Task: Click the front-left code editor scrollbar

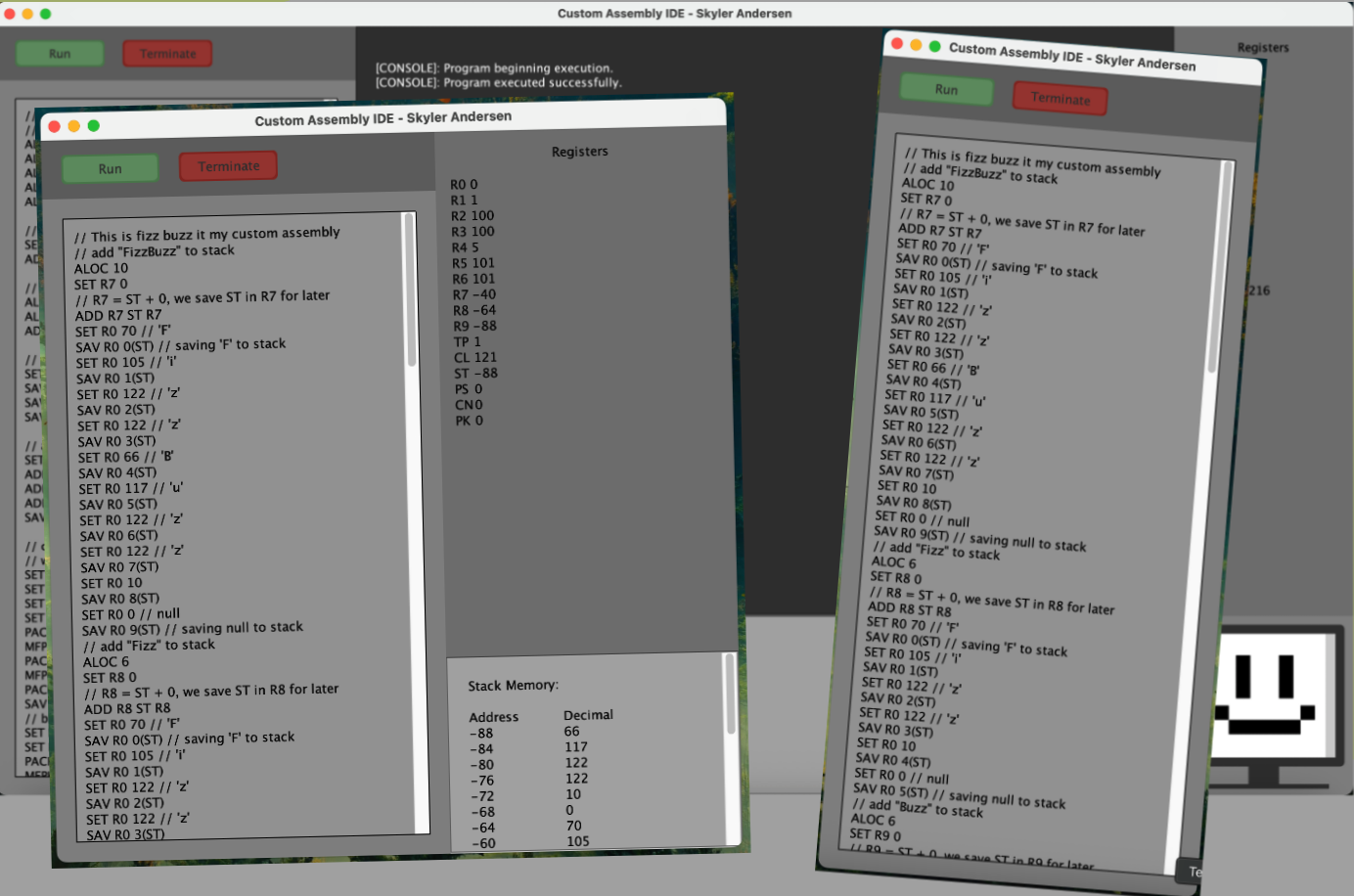Action: [x=410, y=293]
